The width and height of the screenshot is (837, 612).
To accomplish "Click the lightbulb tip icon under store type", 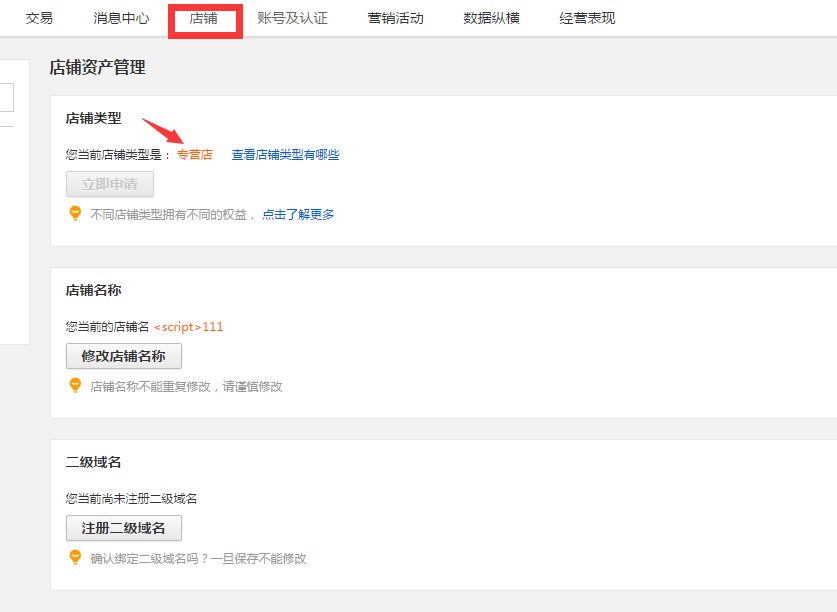I will [x=75, y=214].
